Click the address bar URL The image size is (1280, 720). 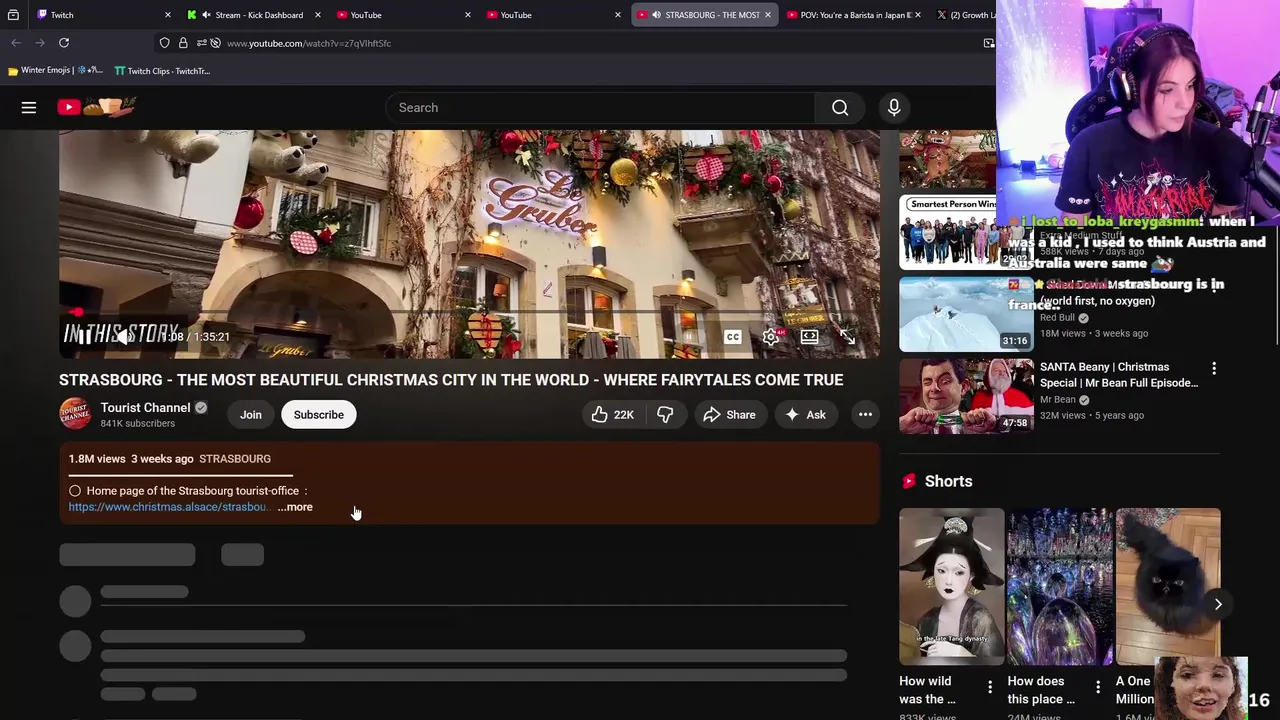coord(309,43)
